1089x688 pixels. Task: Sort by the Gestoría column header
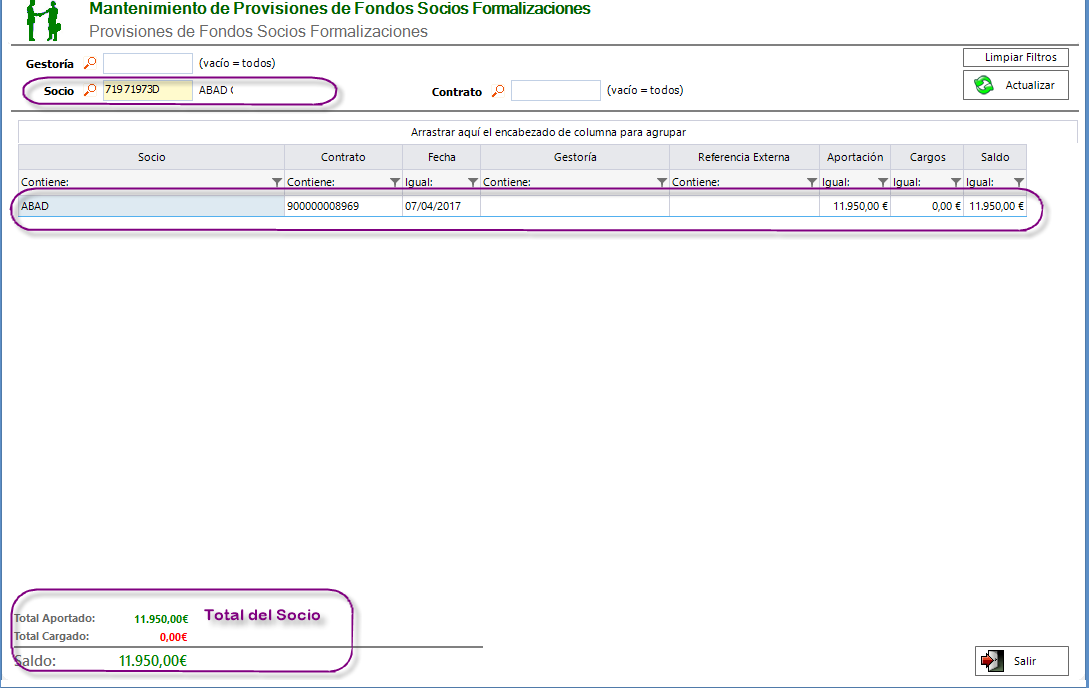pyautogui.click(x=575, y=157)
